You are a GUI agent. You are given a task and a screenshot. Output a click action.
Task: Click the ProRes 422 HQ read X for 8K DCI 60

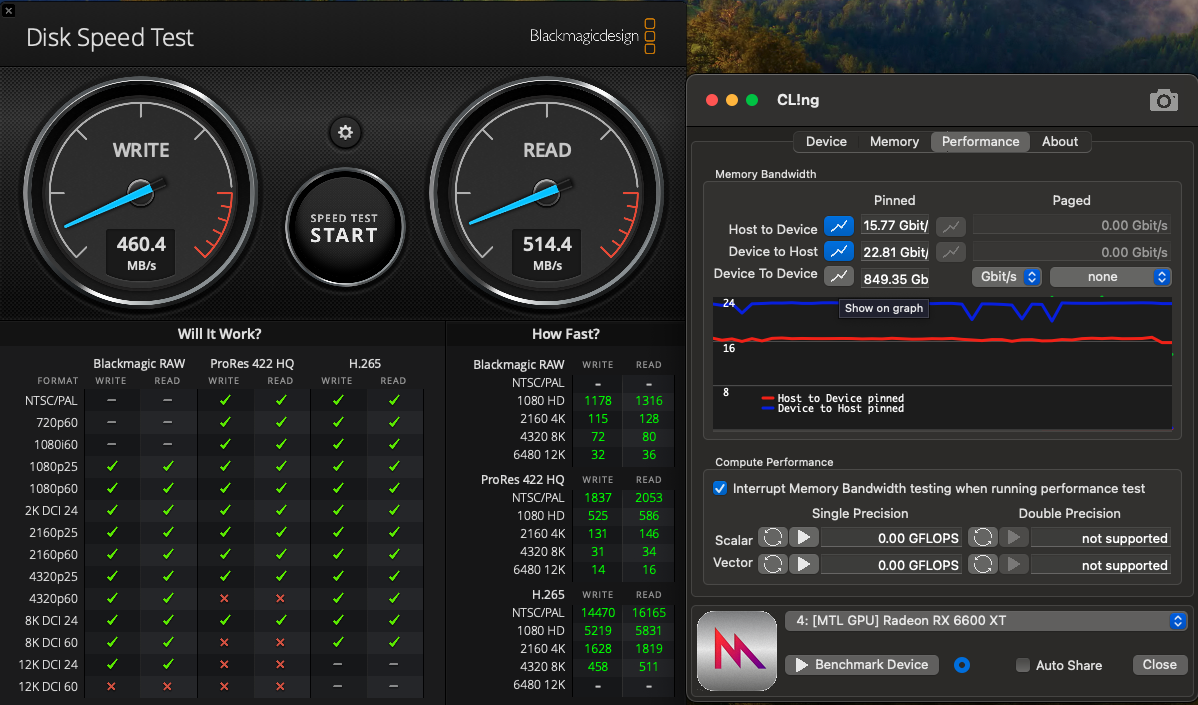(280, 642)
